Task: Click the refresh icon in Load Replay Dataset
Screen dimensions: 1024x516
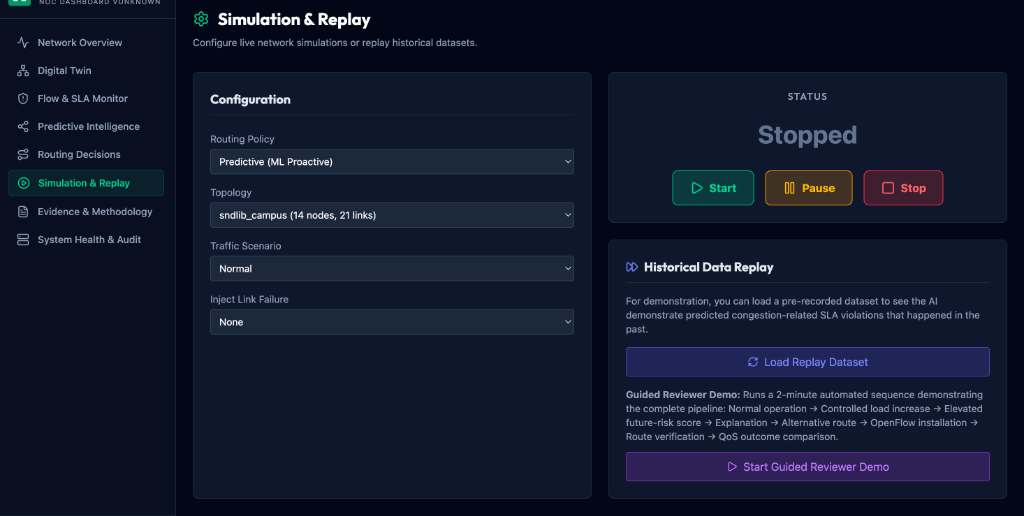Action: coord(753,362)
